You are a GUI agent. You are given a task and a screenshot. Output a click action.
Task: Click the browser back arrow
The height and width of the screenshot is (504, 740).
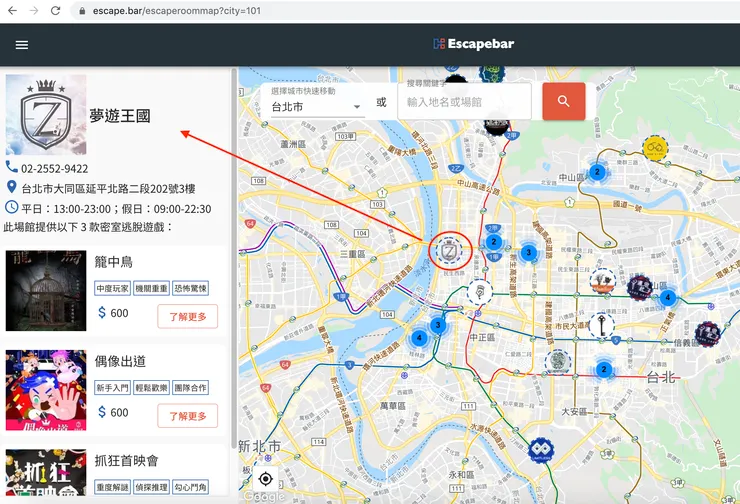(12, 10)
